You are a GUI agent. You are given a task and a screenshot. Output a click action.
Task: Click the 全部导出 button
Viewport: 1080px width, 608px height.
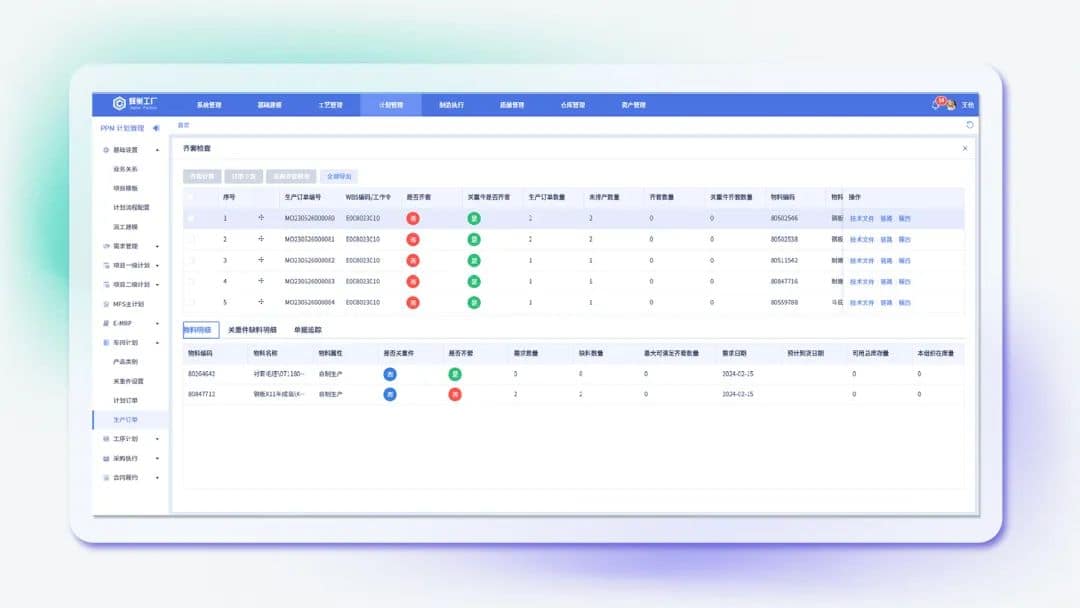point(340,176)
